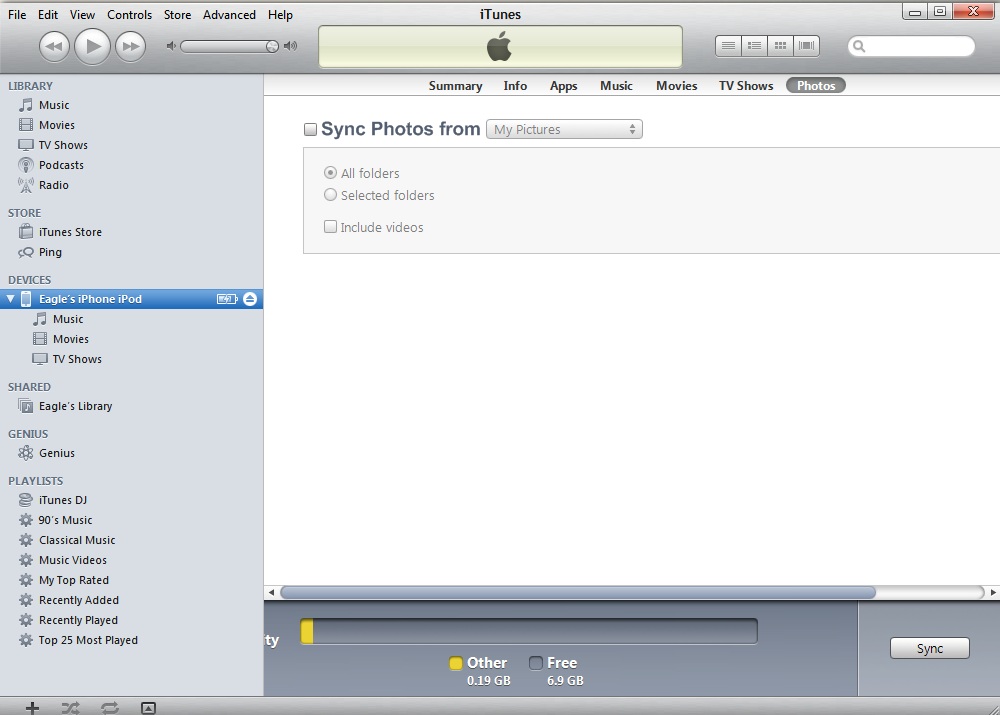Open the Store menu
The width and height of the screenshot is (1000, 715).
coord(177,15)
